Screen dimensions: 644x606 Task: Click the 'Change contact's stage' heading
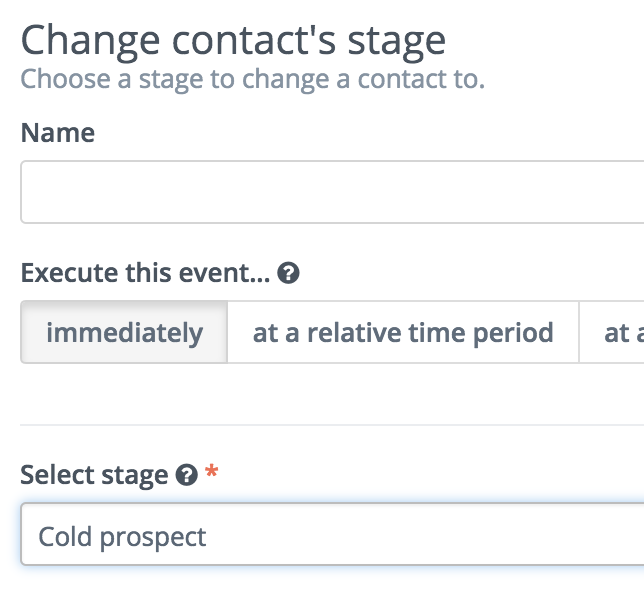coord(233,43)
